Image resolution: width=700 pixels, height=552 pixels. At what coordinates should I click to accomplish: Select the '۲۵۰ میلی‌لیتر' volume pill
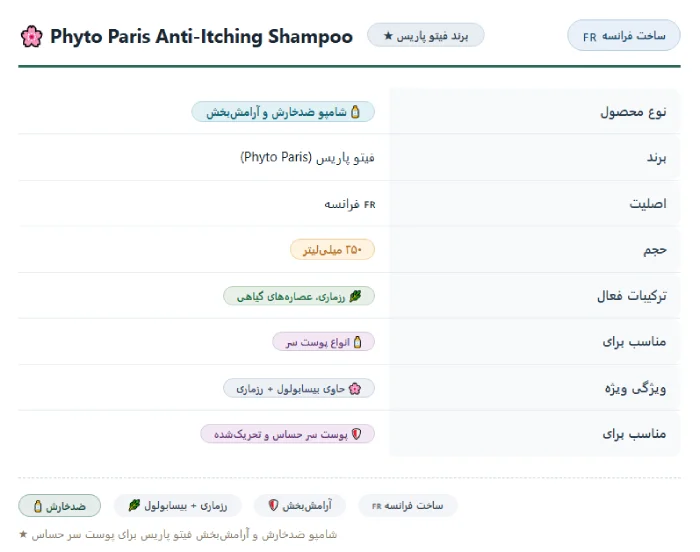[333, 250]
